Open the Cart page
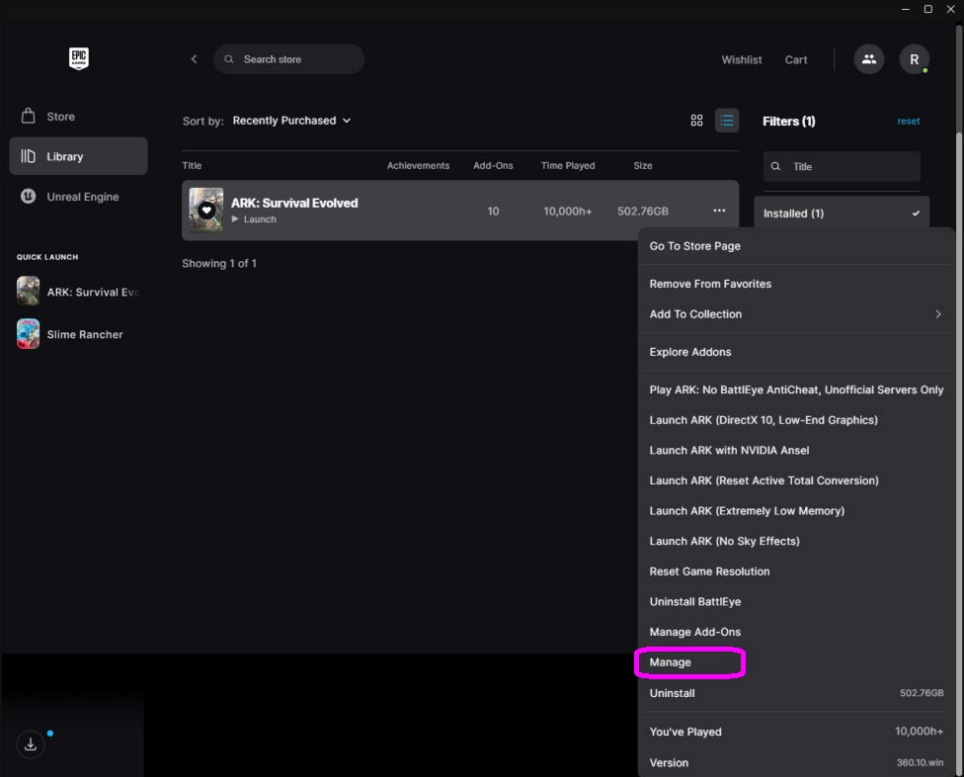Viewport: 964px width, 777px height. coord(796,60)
